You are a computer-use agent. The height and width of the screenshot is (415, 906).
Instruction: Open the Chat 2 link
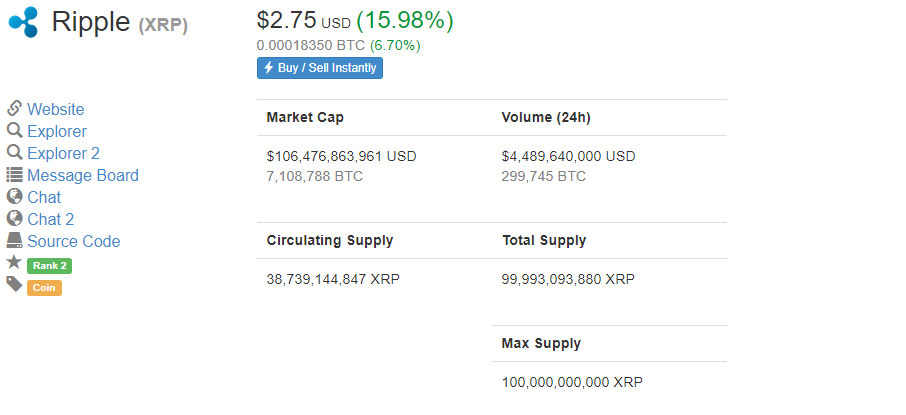point(50,219)
